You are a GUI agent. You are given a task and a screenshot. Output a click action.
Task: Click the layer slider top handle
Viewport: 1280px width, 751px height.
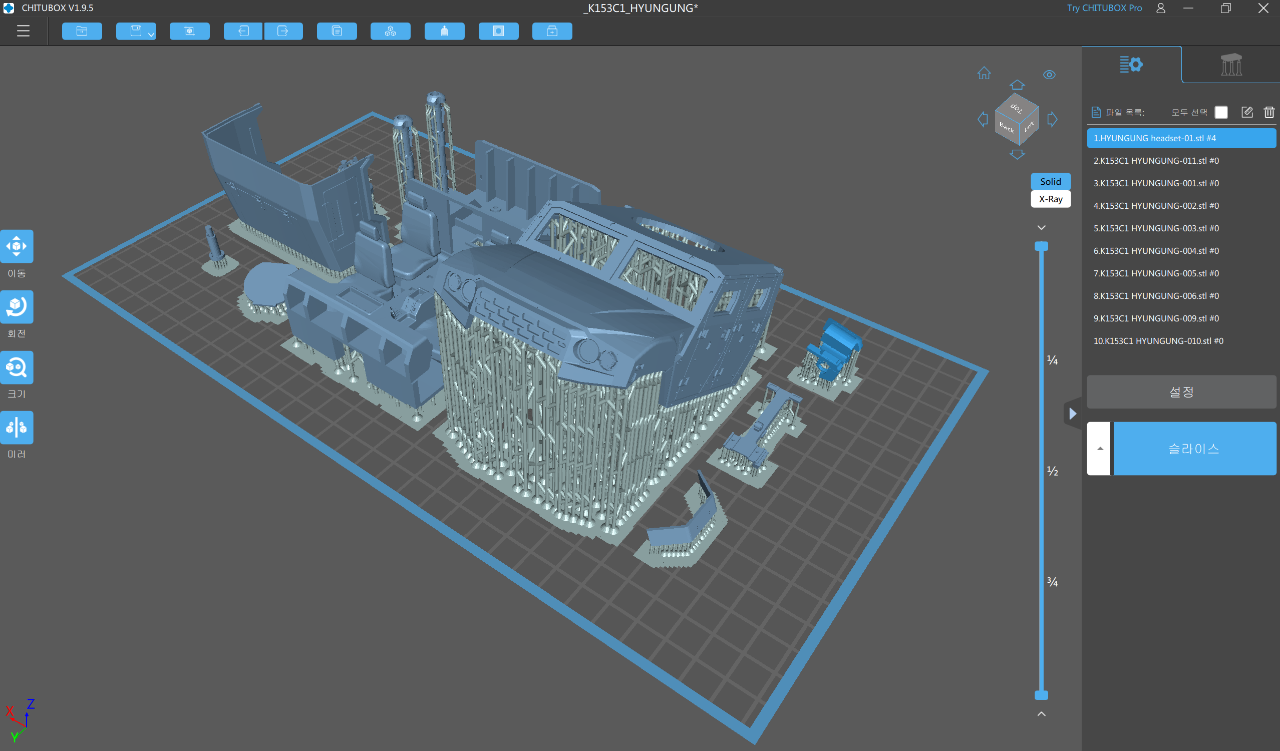tap(1041, 246)
